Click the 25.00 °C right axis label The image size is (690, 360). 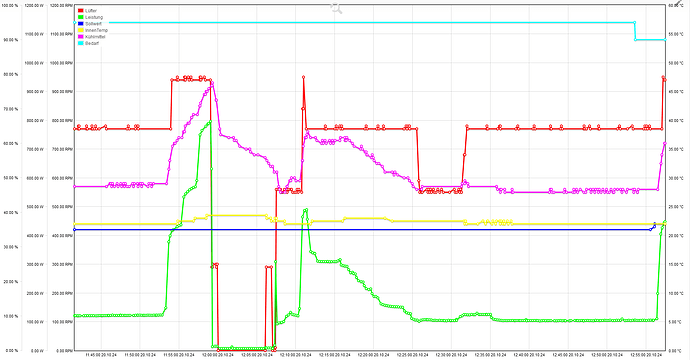tap(676, 207)
